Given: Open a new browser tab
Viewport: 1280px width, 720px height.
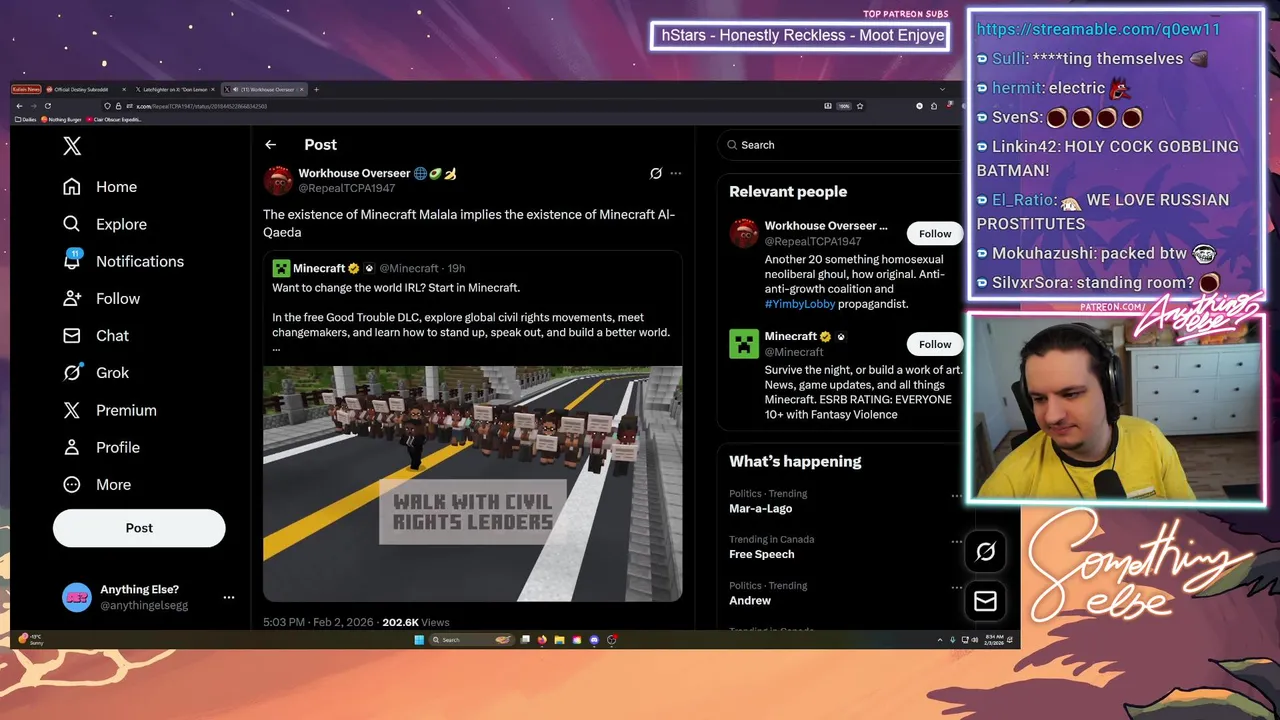Looking at the screenshot, I should (316, 89).
